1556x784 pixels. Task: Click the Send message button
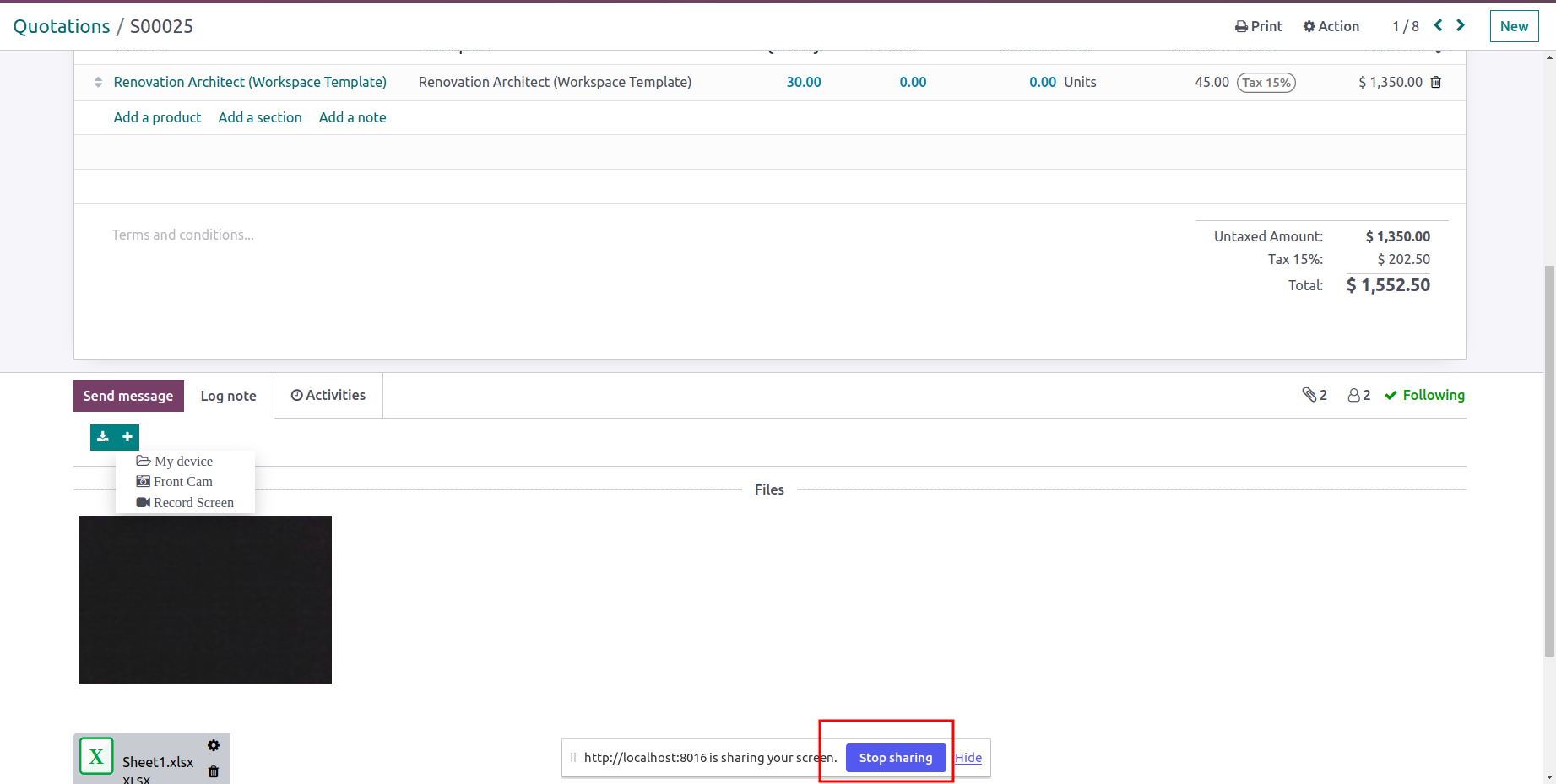[128, 396]
